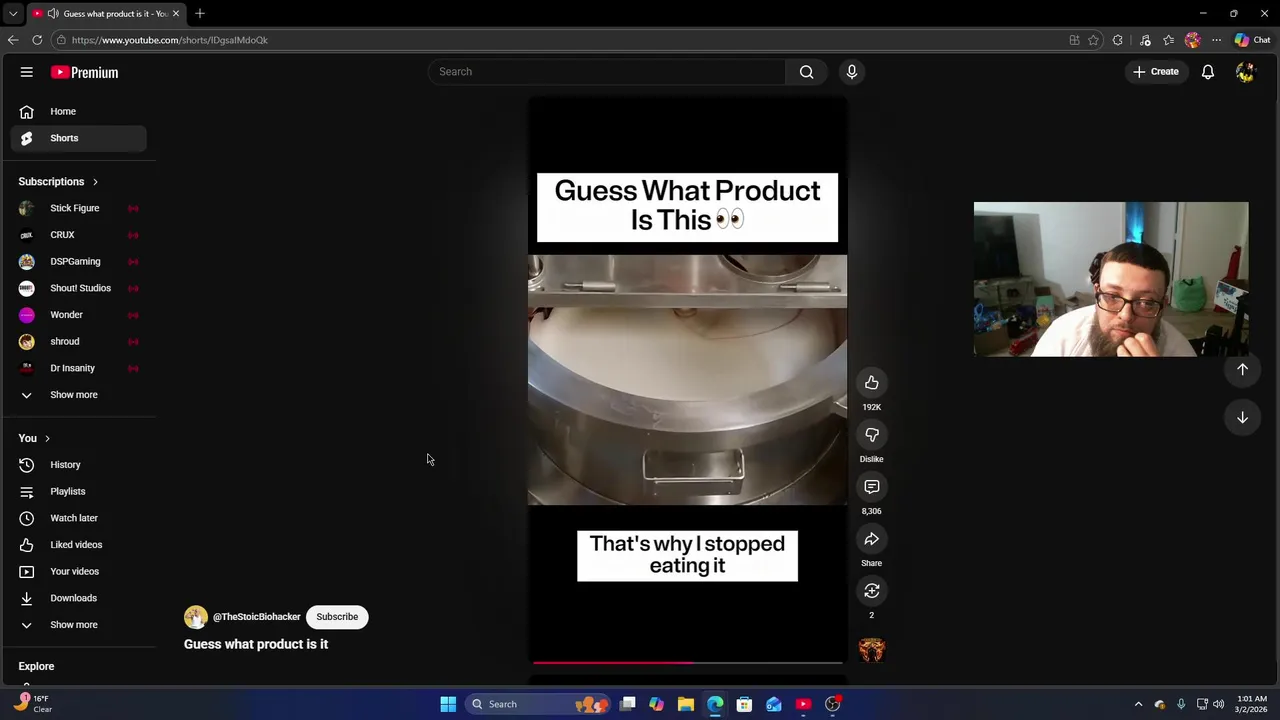This screenshot has height=720, width=1280.
Task: Open watch History
Action: [79, 465]
